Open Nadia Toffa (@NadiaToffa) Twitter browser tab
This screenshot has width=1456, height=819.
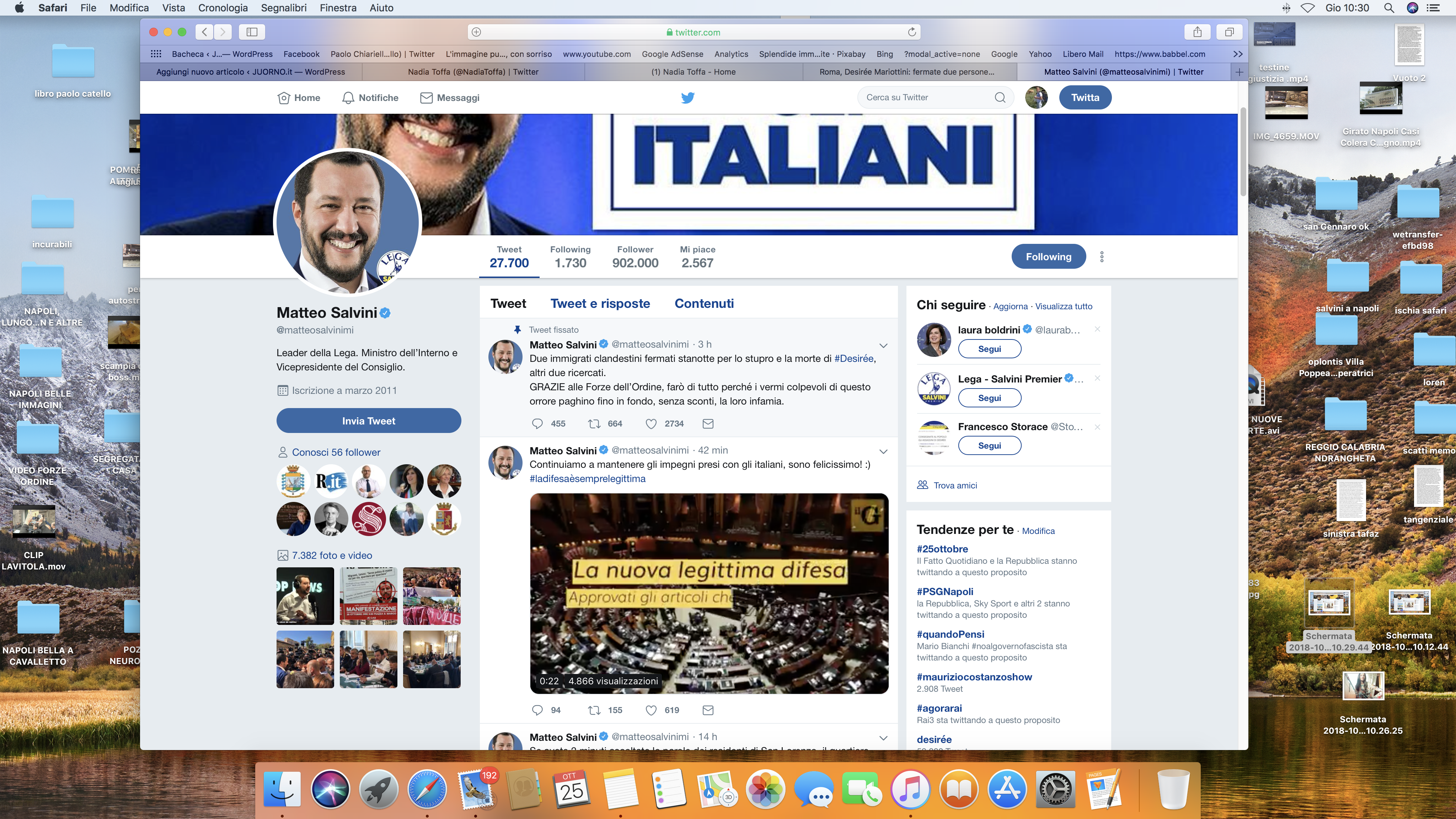[473, 72]
